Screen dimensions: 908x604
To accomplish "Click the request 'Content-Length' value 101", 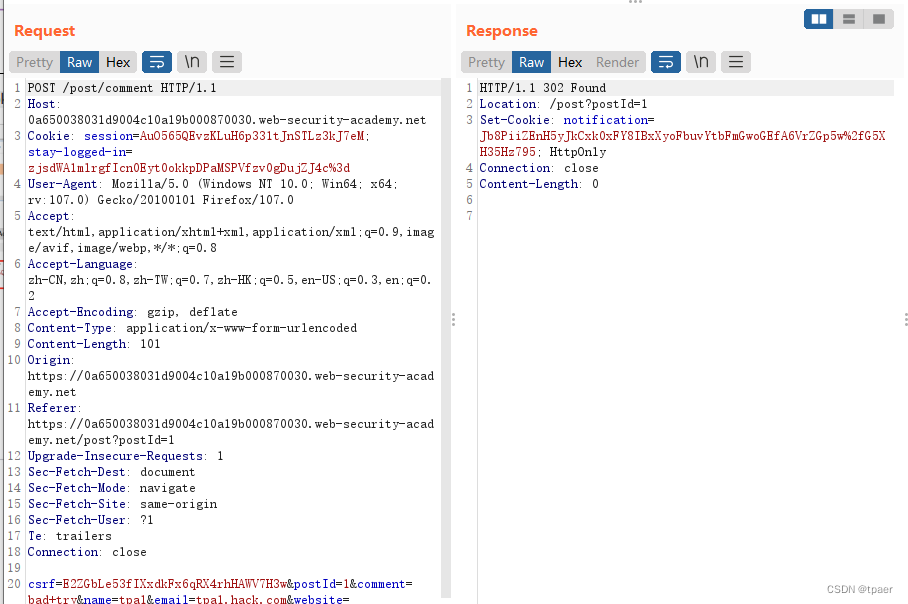I will click(150, 344).
